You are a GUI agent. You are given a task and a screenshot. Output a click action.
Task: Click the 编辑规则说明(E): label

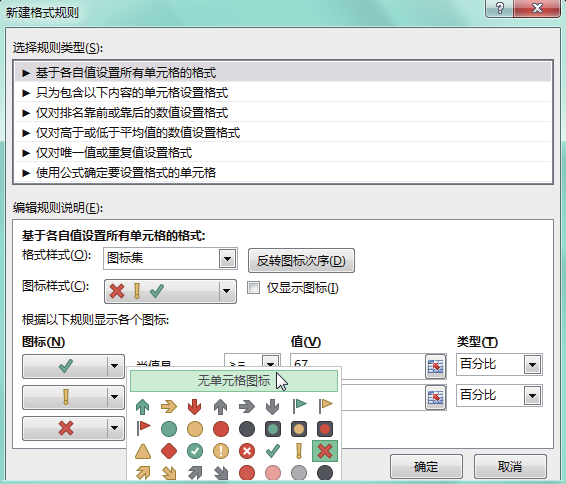pyautogui.click(x=58, y=208)
